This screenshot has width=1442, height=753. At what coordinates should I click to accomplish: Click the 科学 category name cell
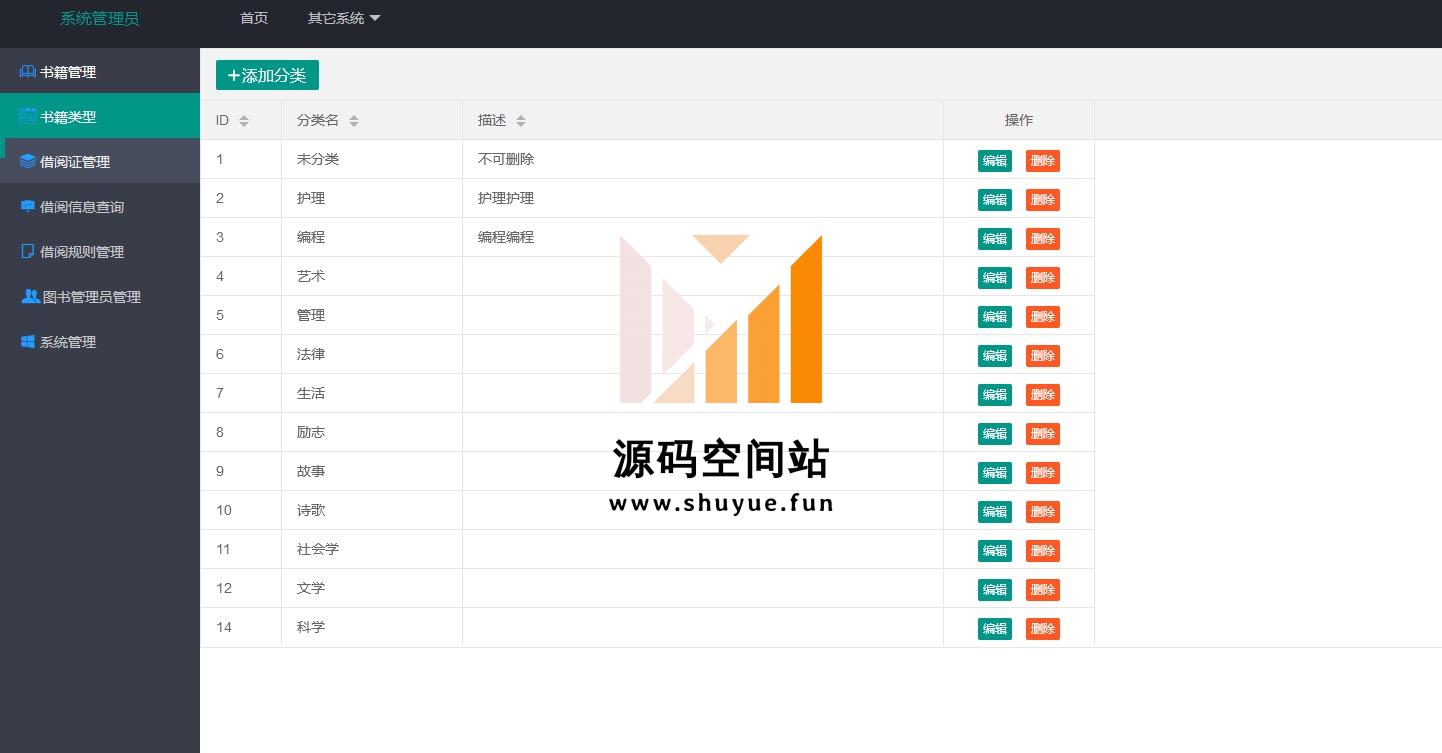point(372,627)
